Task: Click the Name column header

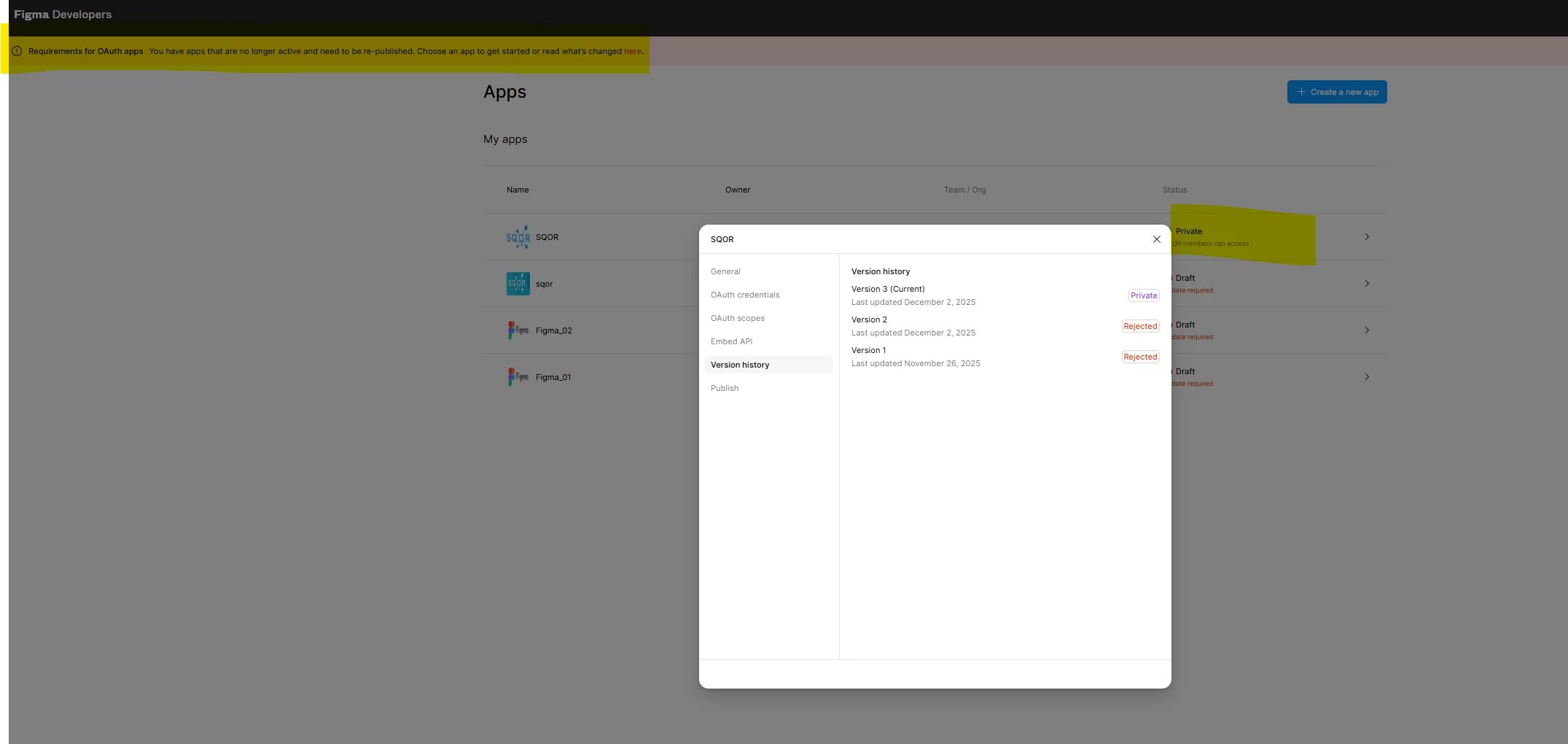Action: tap(518, 190)
